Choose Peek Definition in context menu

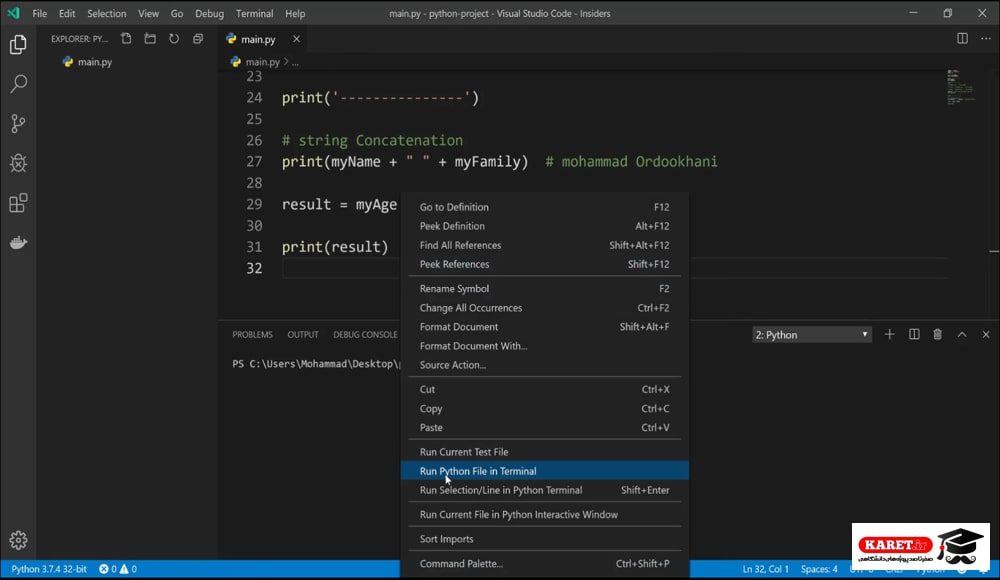pyautogui.click(x=545, y=226)
